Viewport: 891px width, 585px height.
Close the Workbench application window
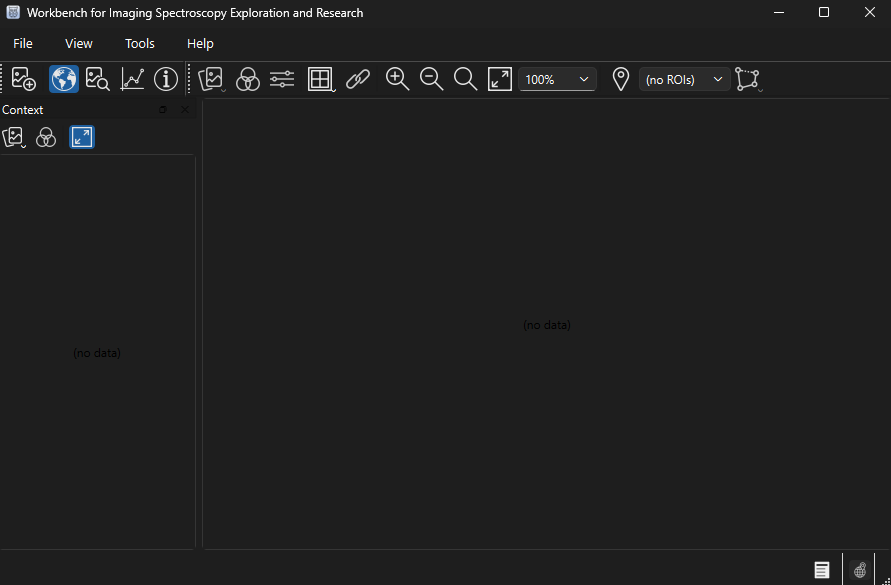pyautogui.click(x=869, y=13)
